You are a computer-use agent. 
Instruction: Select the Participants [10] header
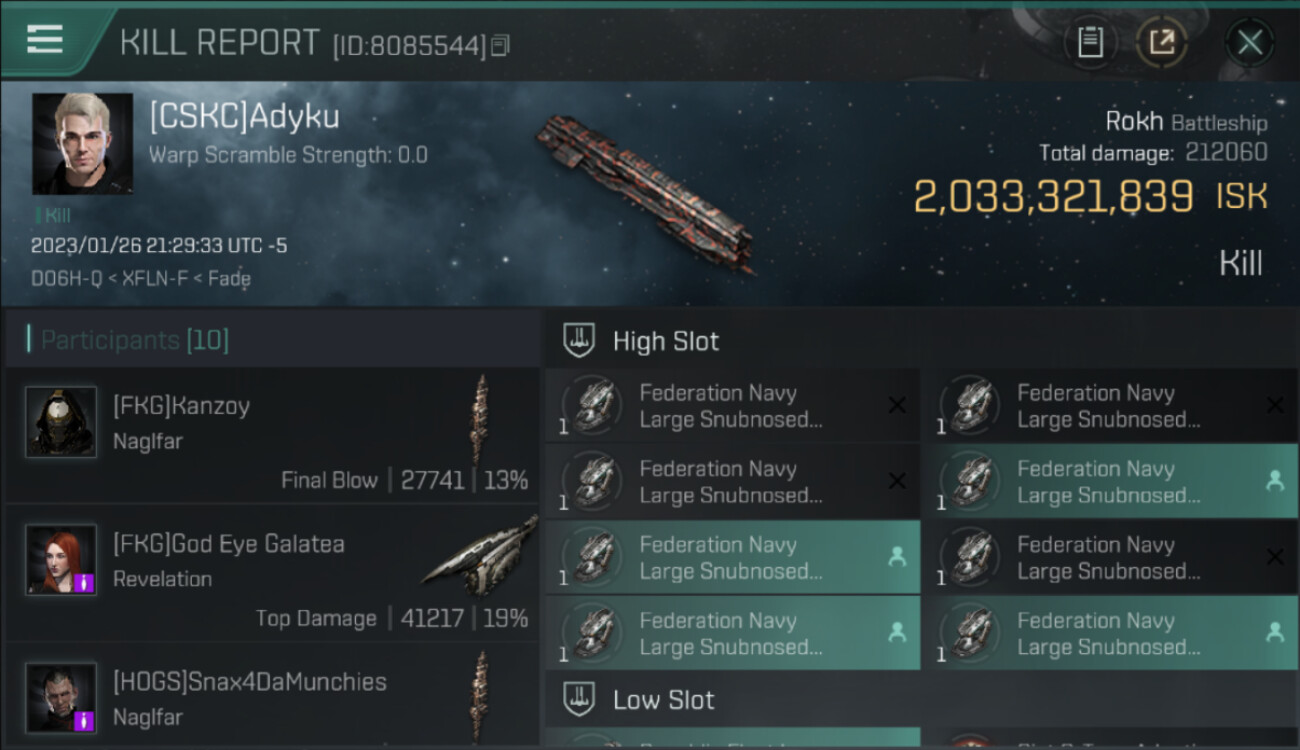(x=135, y=340)
